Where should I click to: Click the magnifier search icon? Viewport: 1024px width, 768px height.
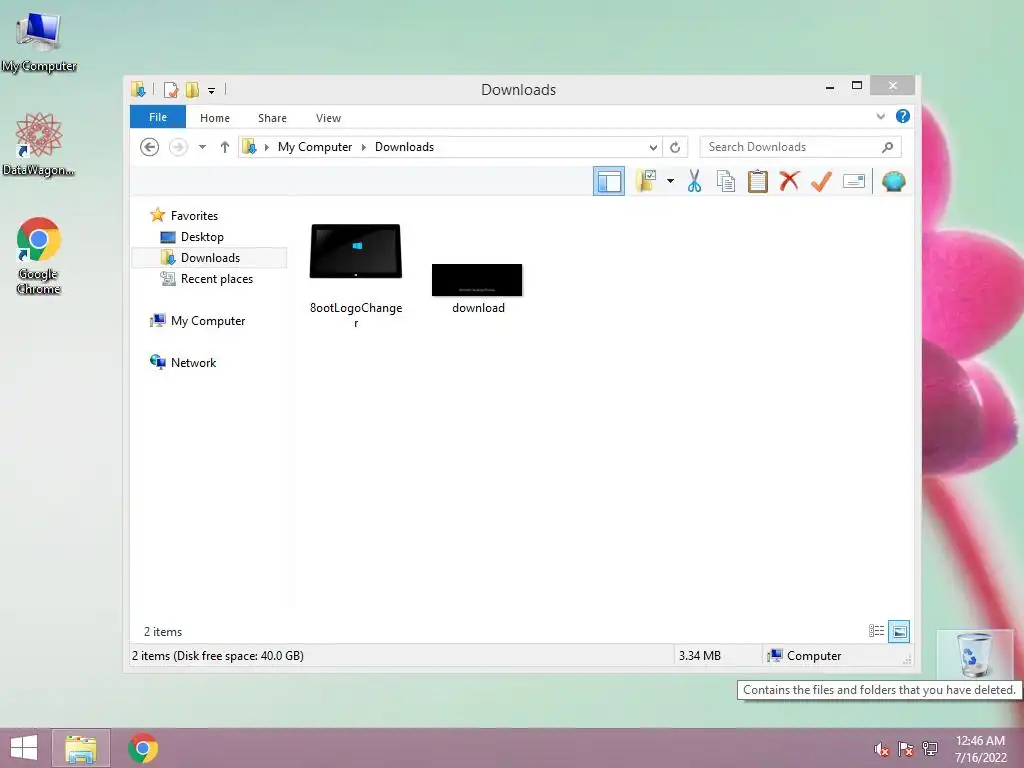[888, 147]
